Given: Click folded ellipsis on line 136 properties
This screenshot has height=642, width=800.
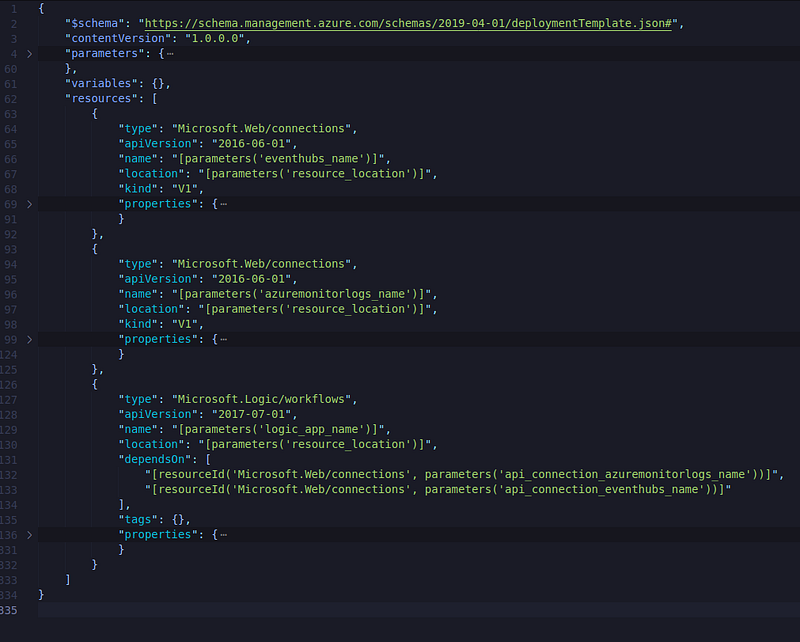Looking at the screenshot, I should tap(223, 535).
